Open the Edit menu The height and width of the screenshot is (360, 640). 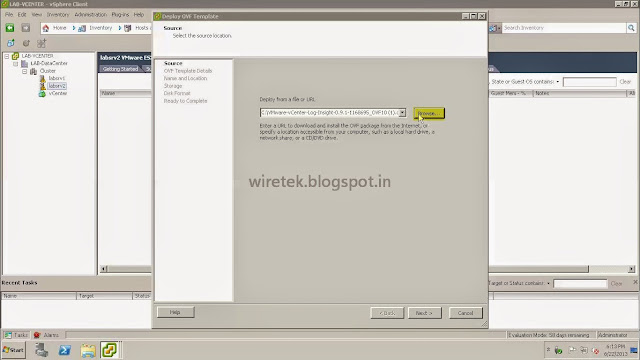coord(22,14)
